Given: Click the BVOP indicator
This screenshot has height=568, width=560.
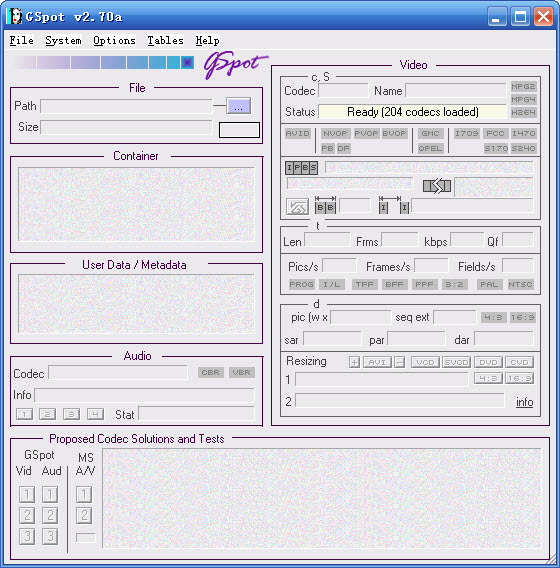Looking at the screenshot, I should [394, 133].
